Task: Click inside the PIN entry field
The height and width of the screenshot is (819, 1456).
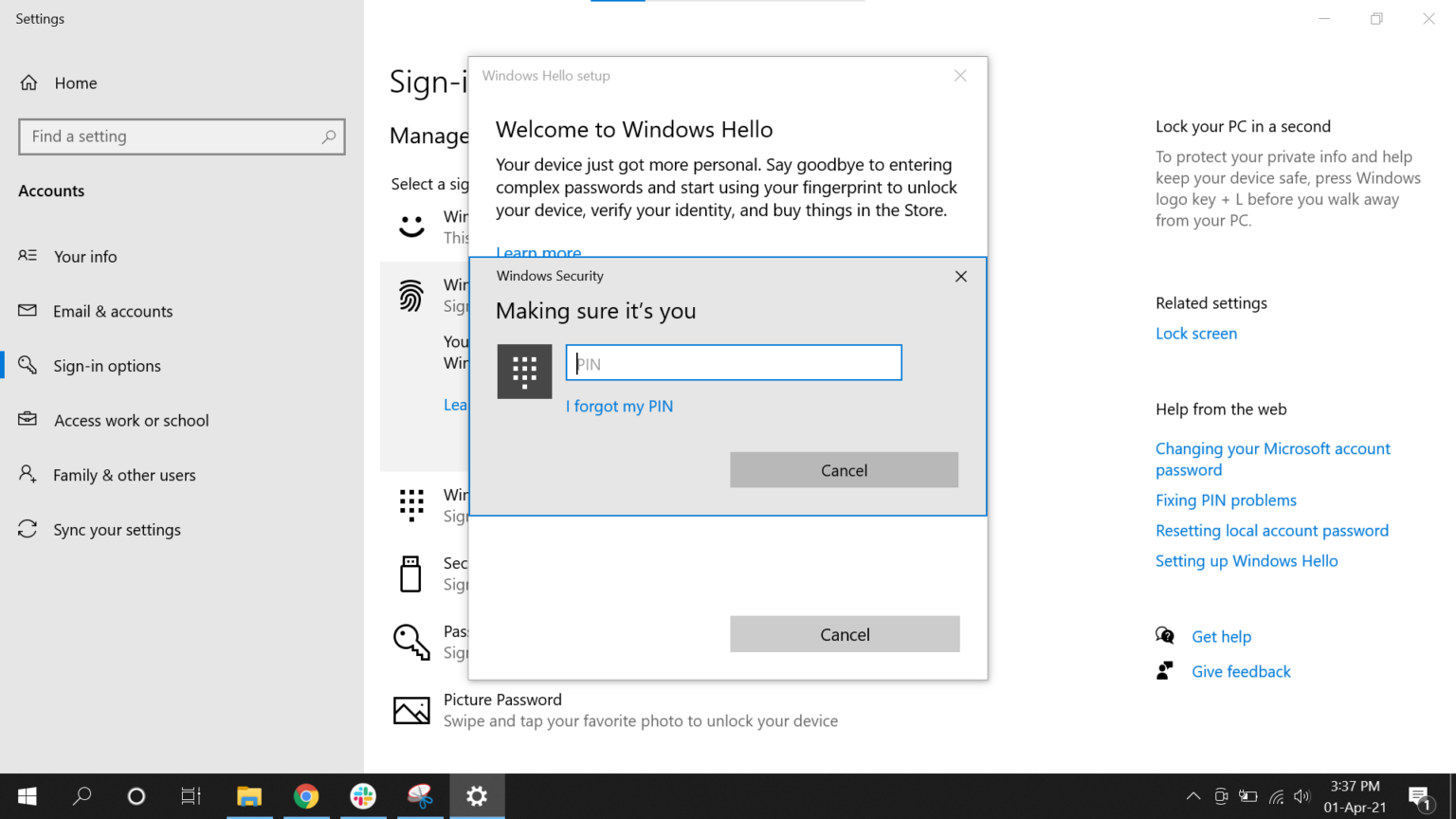Action: 733,363
